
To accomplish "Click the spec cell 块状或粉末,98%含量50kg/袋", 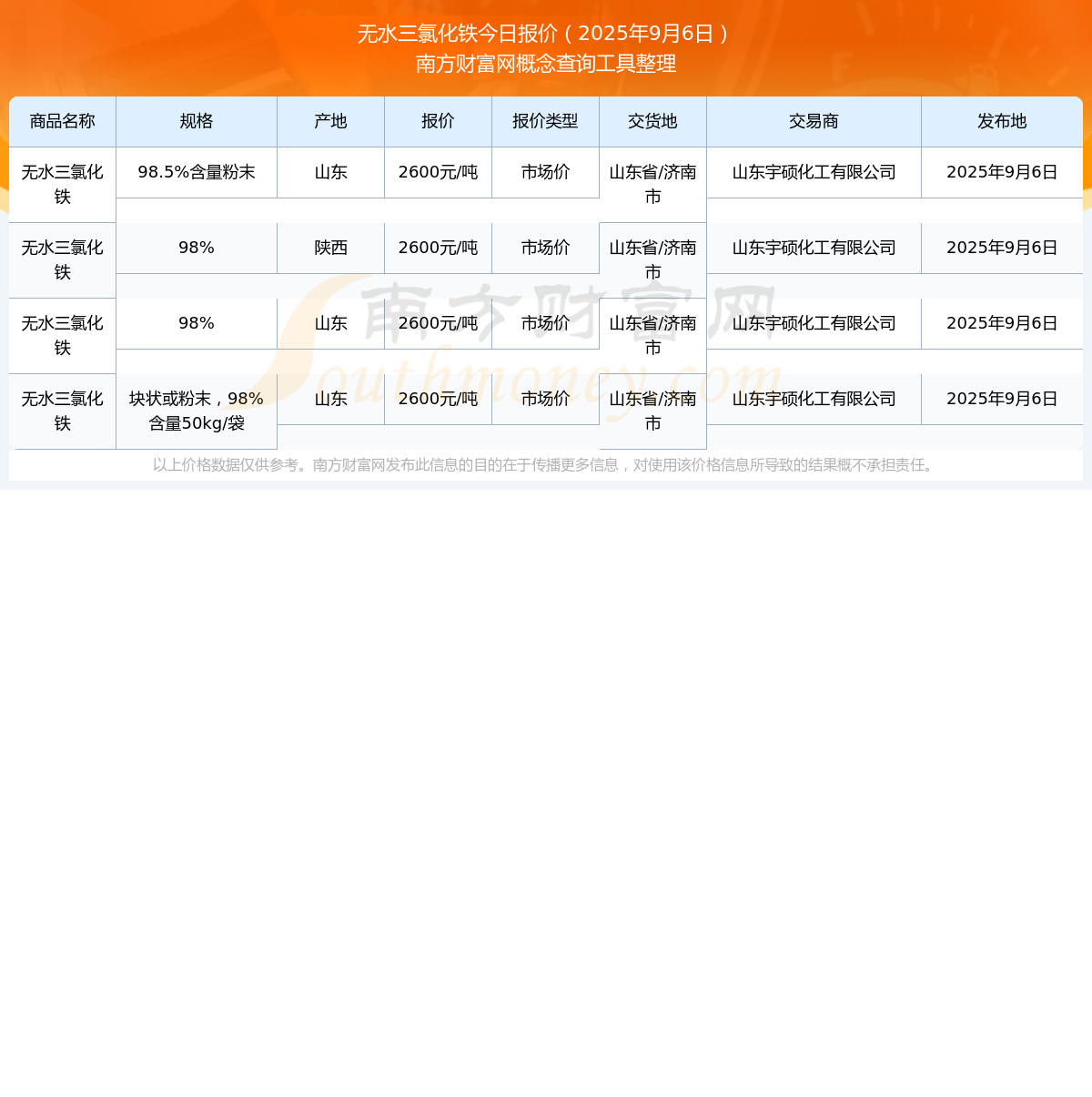I will (x=197, y=411).
